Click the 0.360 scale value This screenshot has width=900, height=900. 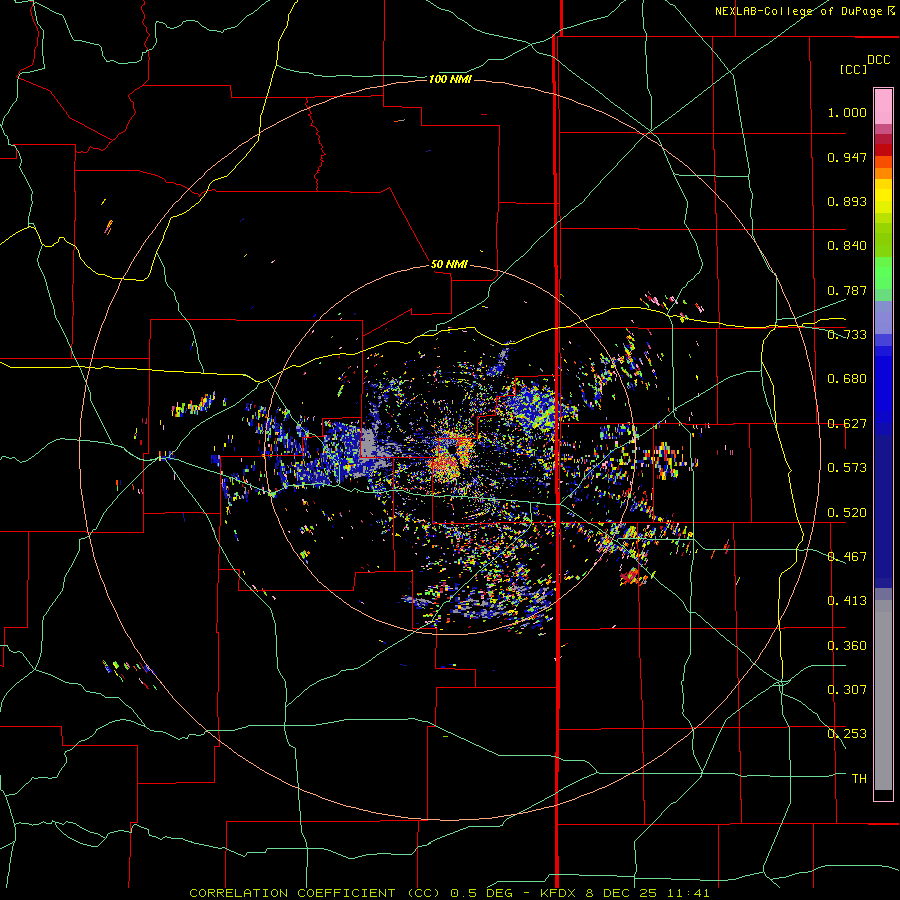click(x=847, y=646)
